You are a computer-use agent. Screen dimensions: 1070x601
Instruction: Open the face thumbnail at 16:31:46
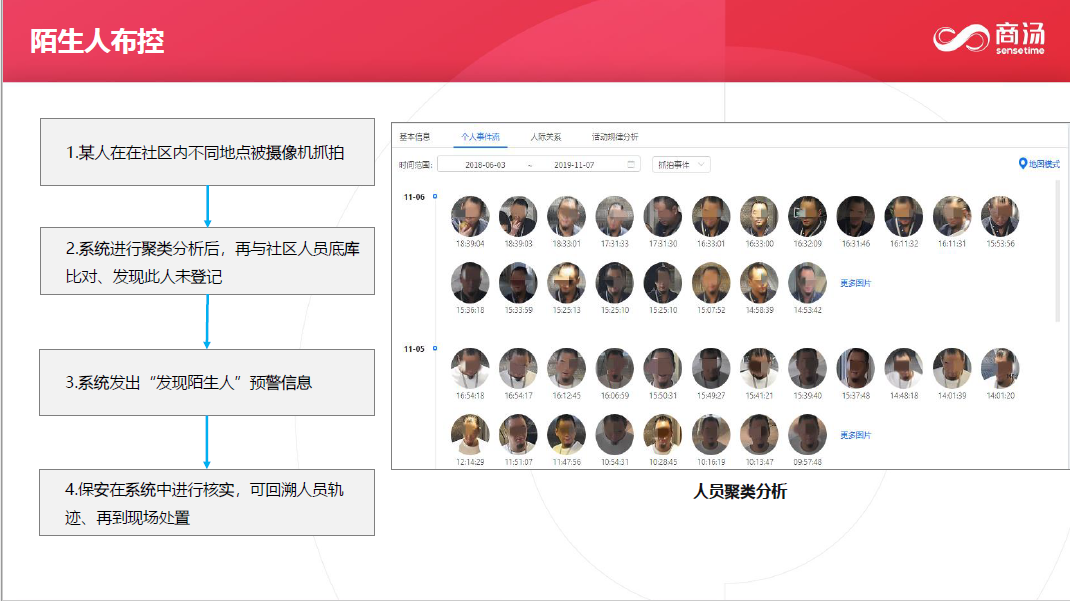coord(856,216)
